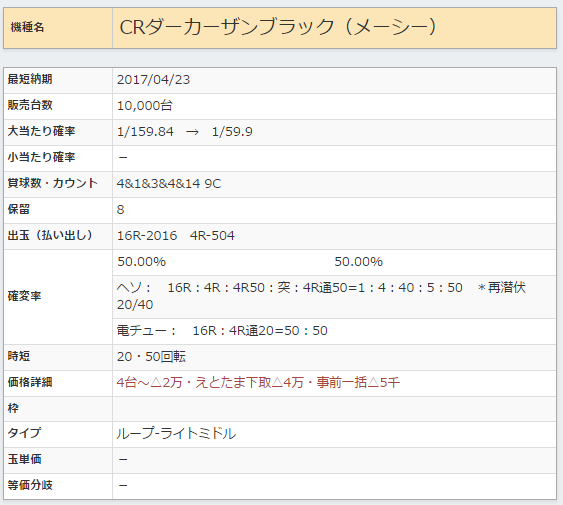
Task: Select the sales count '10,000台'
Action: point(145,106)
